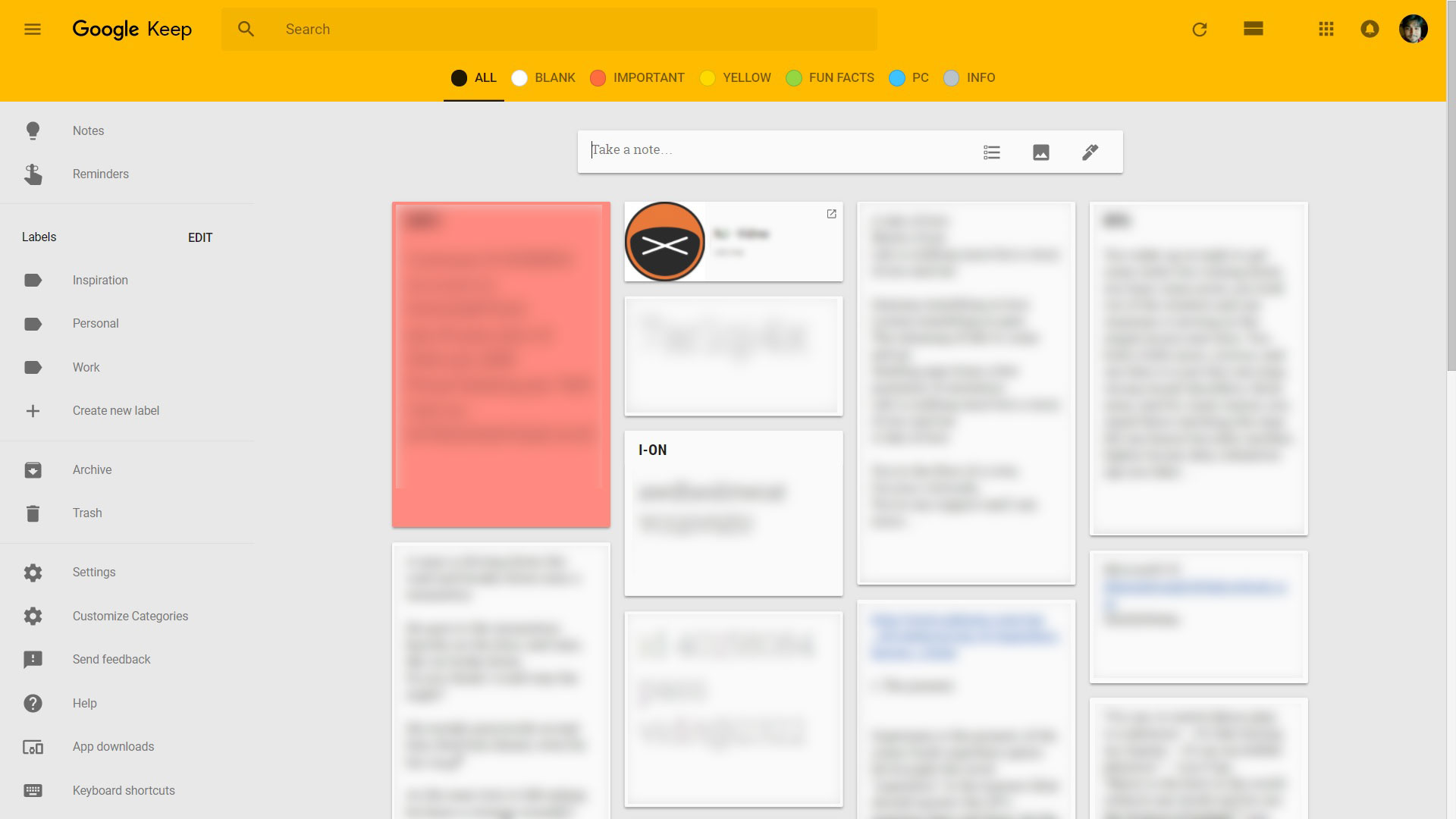The height and width of the screenshot is (819, 1456).
Task: Open the account profile avatar
Action: pos(1414,29)
